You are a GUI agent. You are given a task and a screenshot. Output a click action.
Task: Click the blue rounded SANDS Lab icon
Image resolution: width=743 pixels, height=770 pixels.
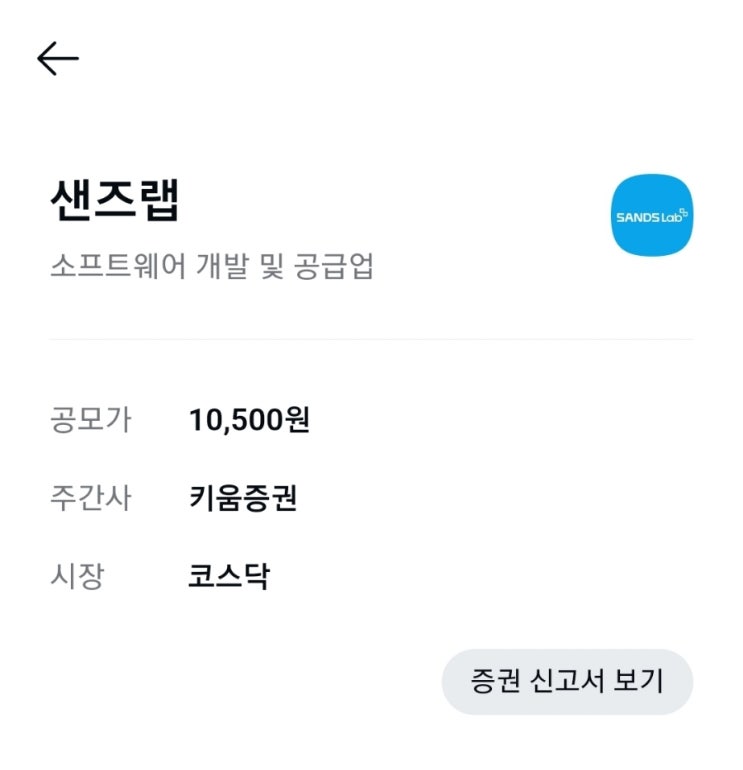tap(652, 215)
